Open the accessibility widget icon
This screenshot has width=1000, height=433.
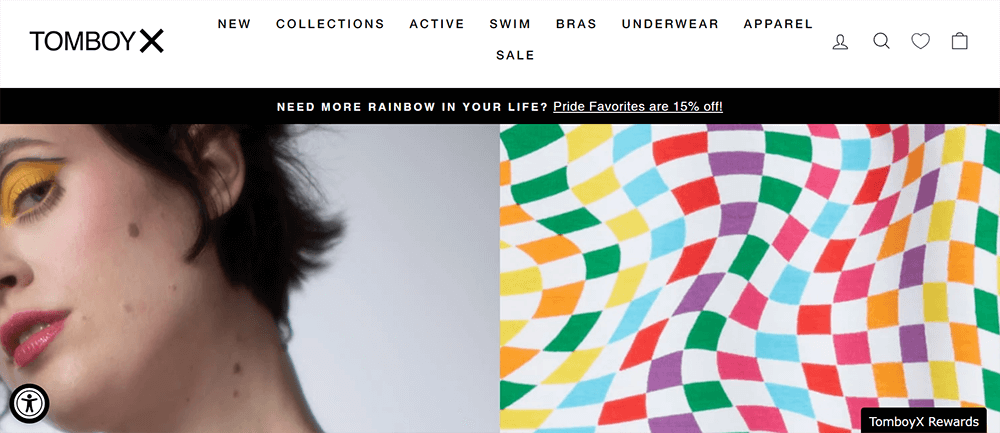[29, 403]
